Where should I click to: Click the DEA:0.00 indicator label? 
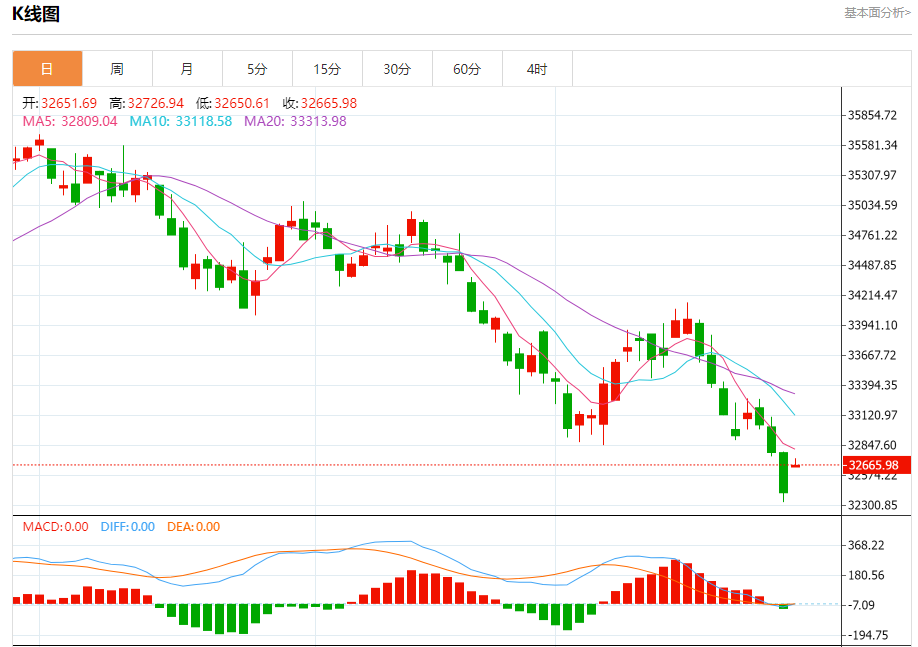click(194, 526)
